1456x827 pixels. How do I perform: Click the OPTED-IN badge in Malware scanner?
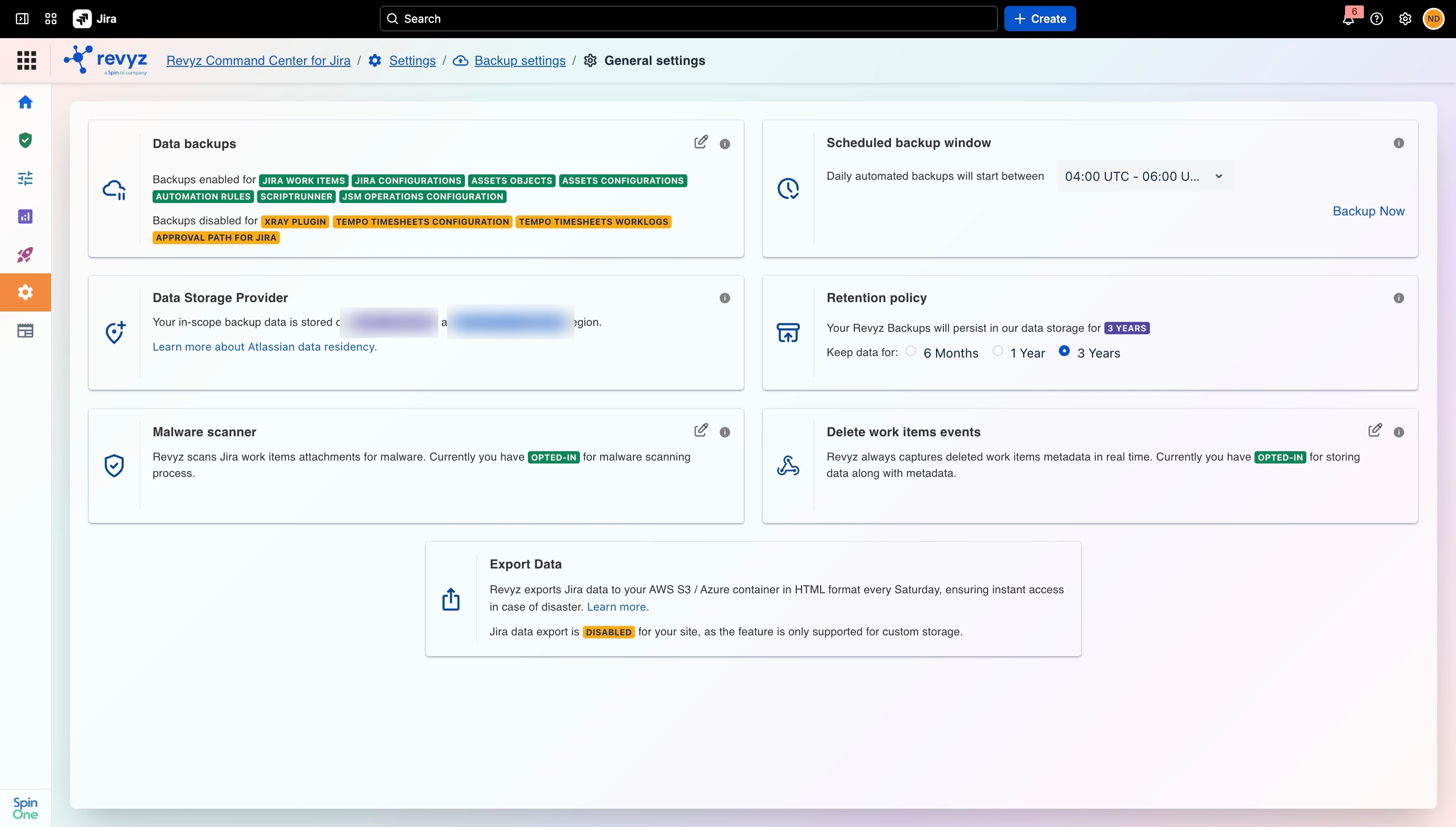pyautogui.click(x=554, y=457)
